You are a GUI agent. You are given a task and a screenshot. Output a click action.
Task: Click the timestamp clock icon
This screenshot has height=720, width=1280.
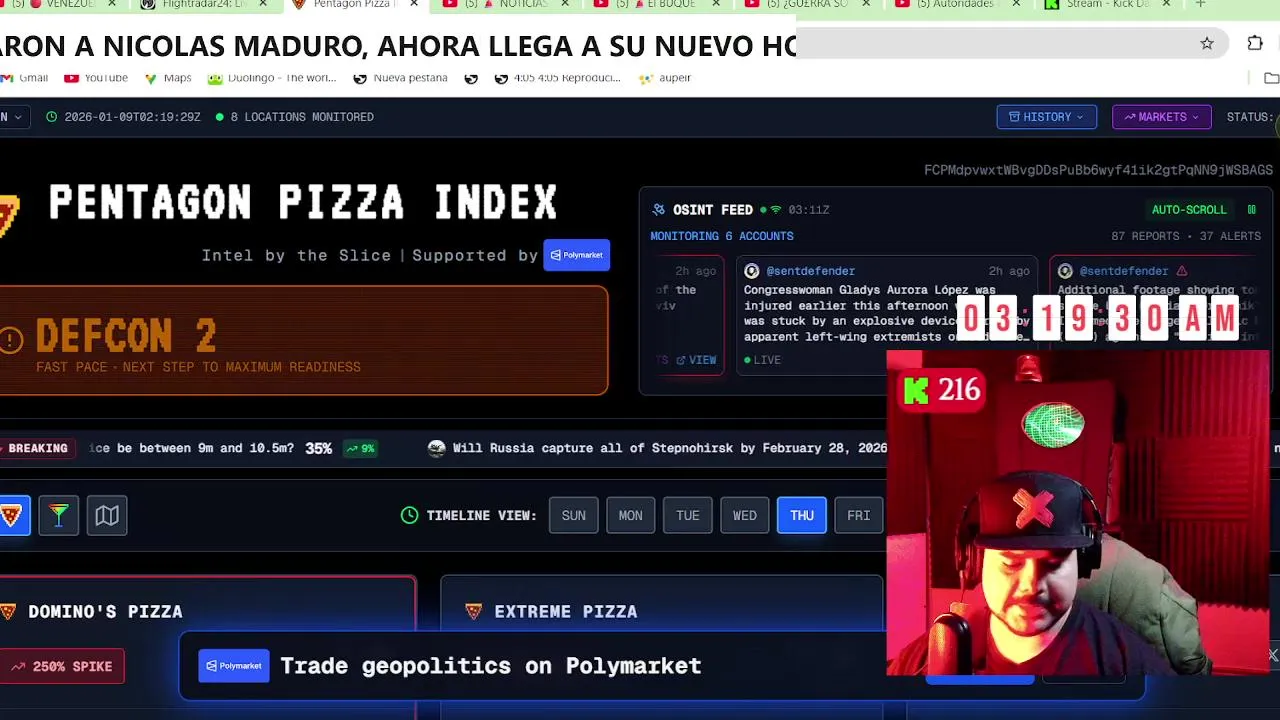[x=52, y=117]
